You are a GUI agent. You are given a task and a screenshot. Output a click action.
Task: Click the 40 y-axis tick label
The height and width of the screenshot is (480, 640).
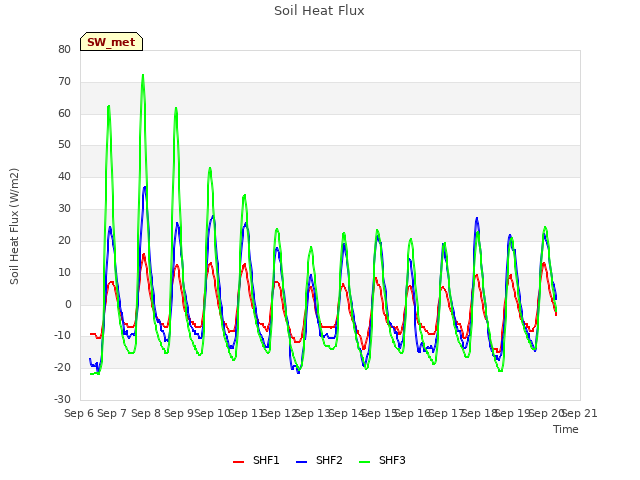64,176
